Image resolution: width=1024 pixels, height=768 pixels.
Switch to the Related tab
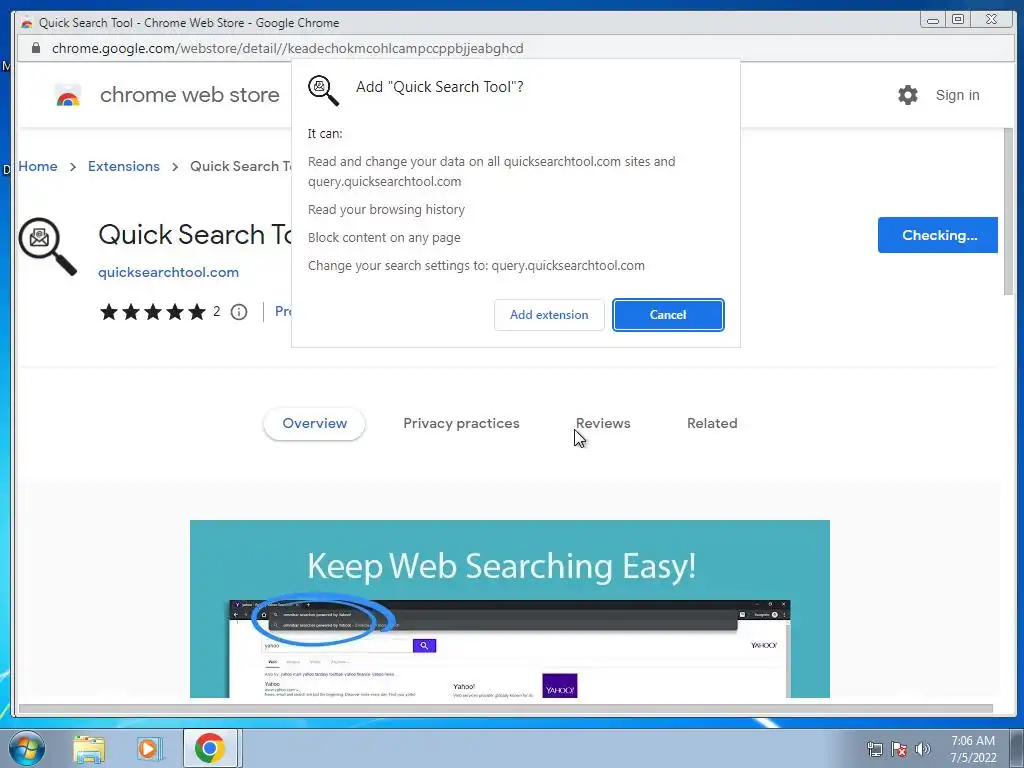pos(712,424)
